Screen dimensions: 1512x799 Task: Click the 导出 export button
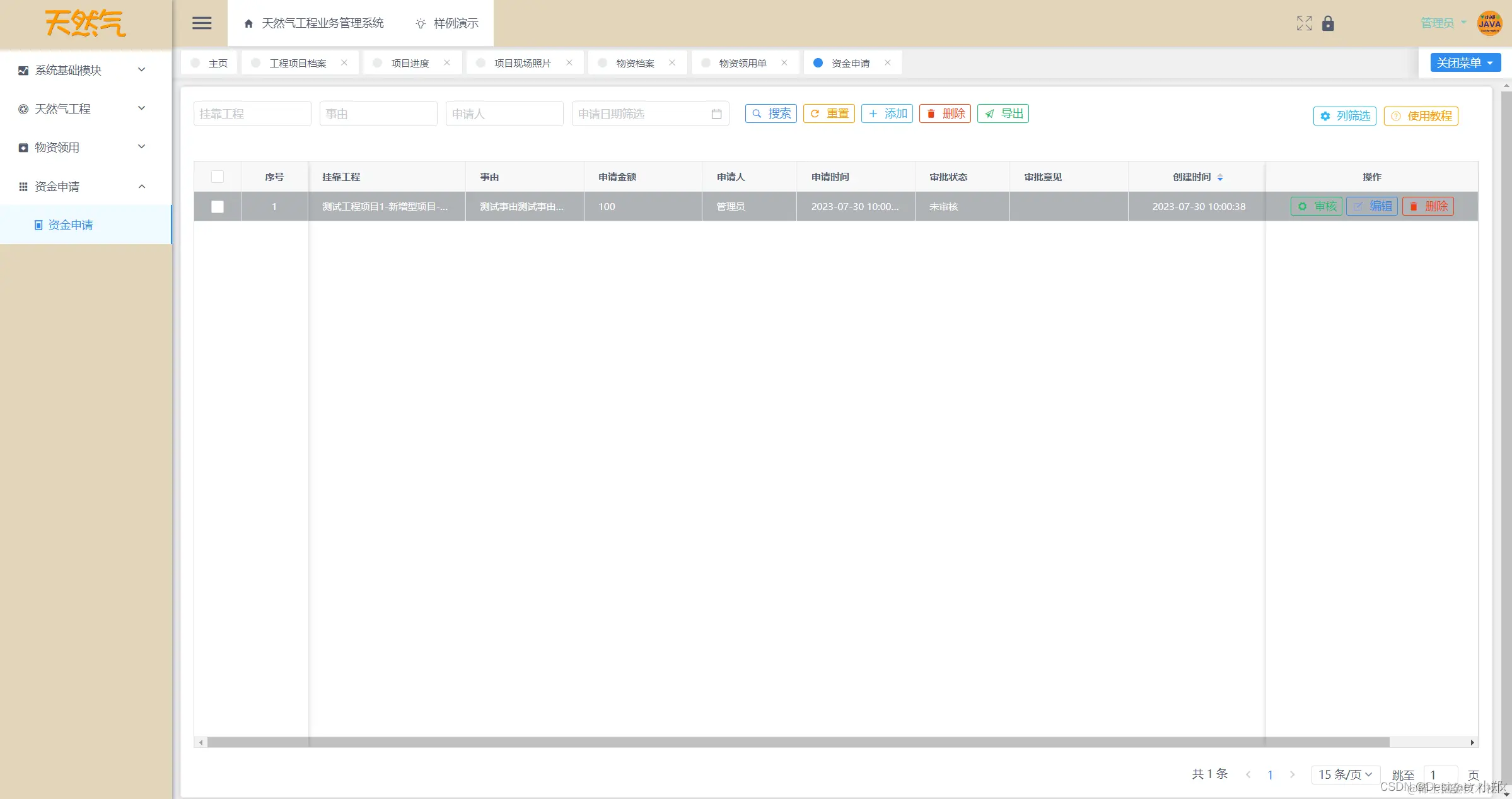point(1003,114)
